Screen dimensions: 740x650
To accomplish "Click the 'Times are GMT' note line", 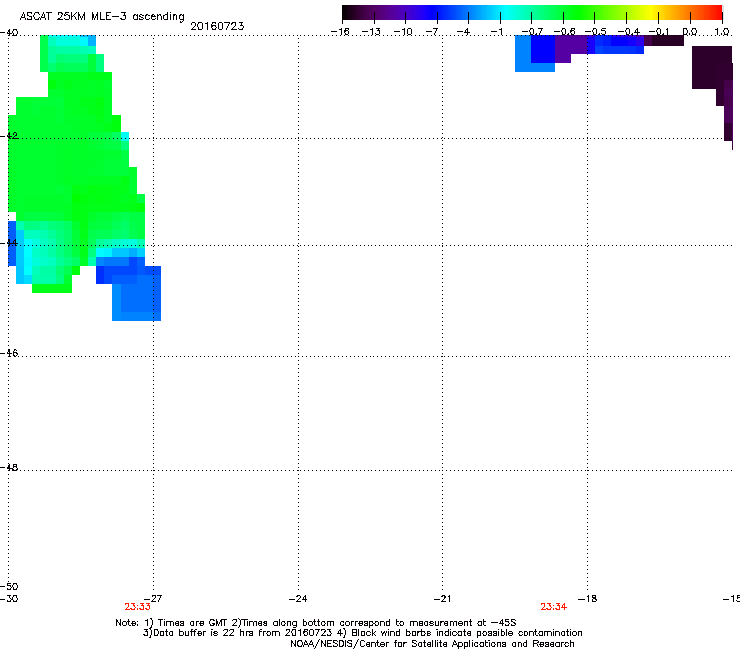I will pyautogui.click(x=316, y=623).
